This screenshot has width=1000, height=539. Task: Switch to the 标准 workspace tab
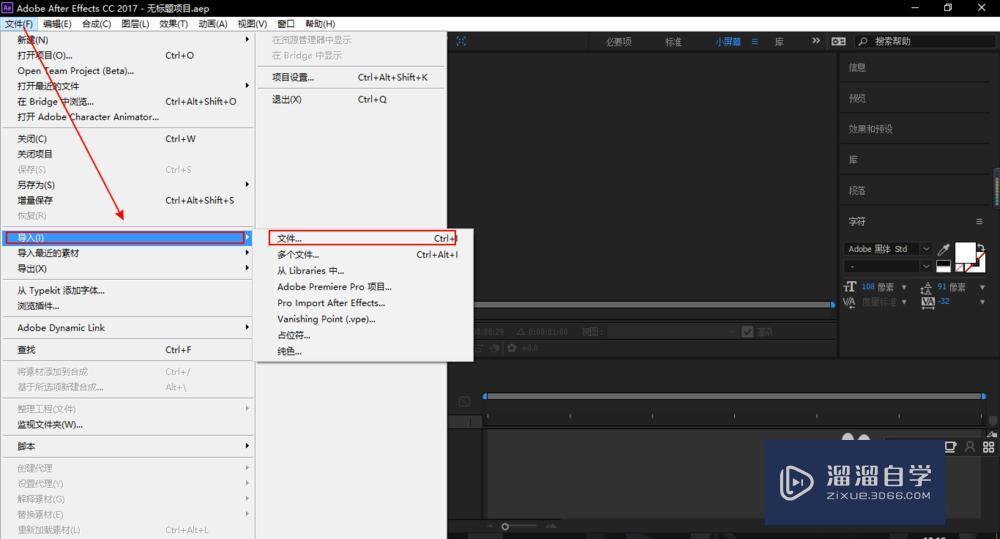click(673, 41)
